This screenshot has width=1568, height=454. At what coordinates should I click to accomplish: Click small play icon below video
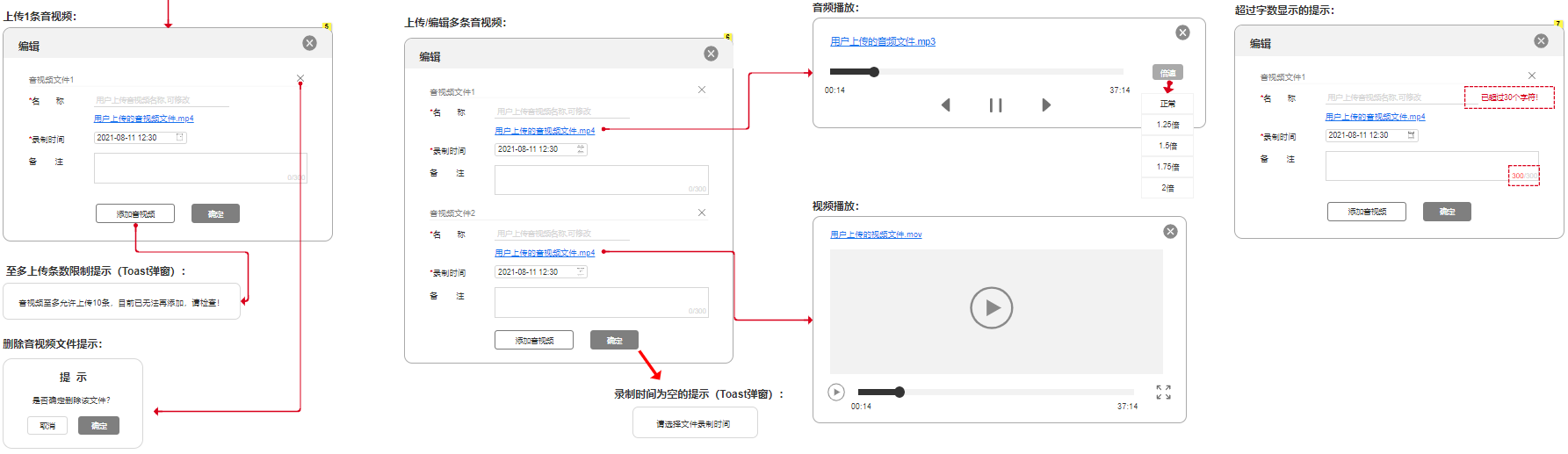coord(836,392)
